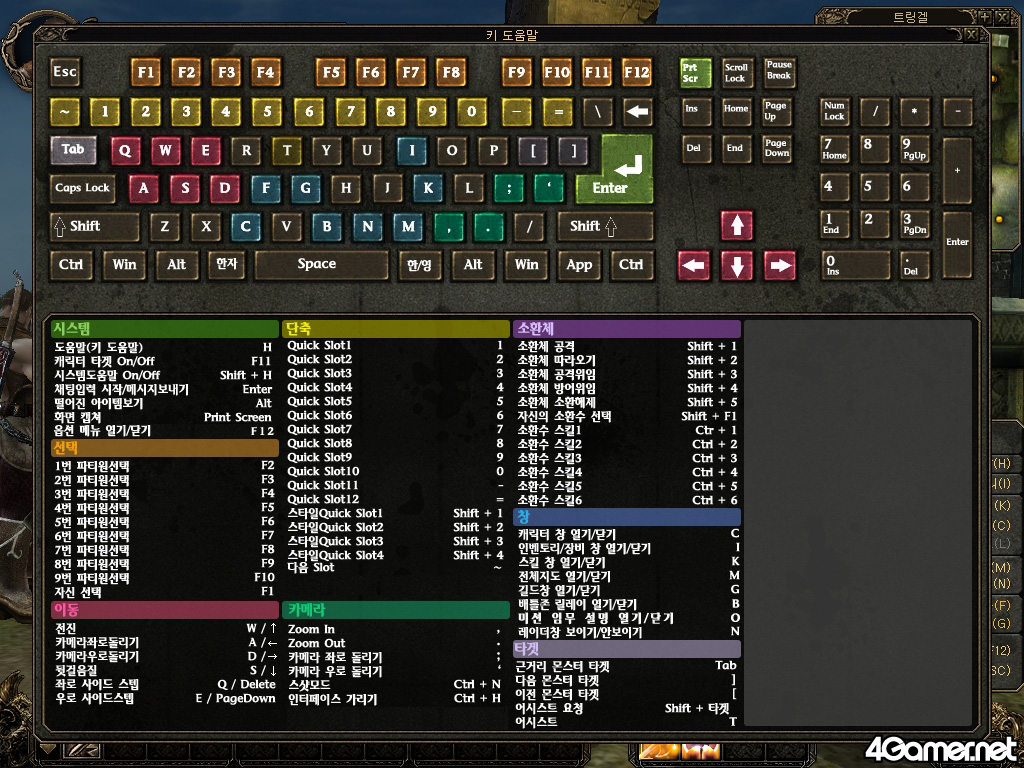This screenshot has width=1024, height=768.
Task: Click the 스샷모드 row
Action: 396,685
